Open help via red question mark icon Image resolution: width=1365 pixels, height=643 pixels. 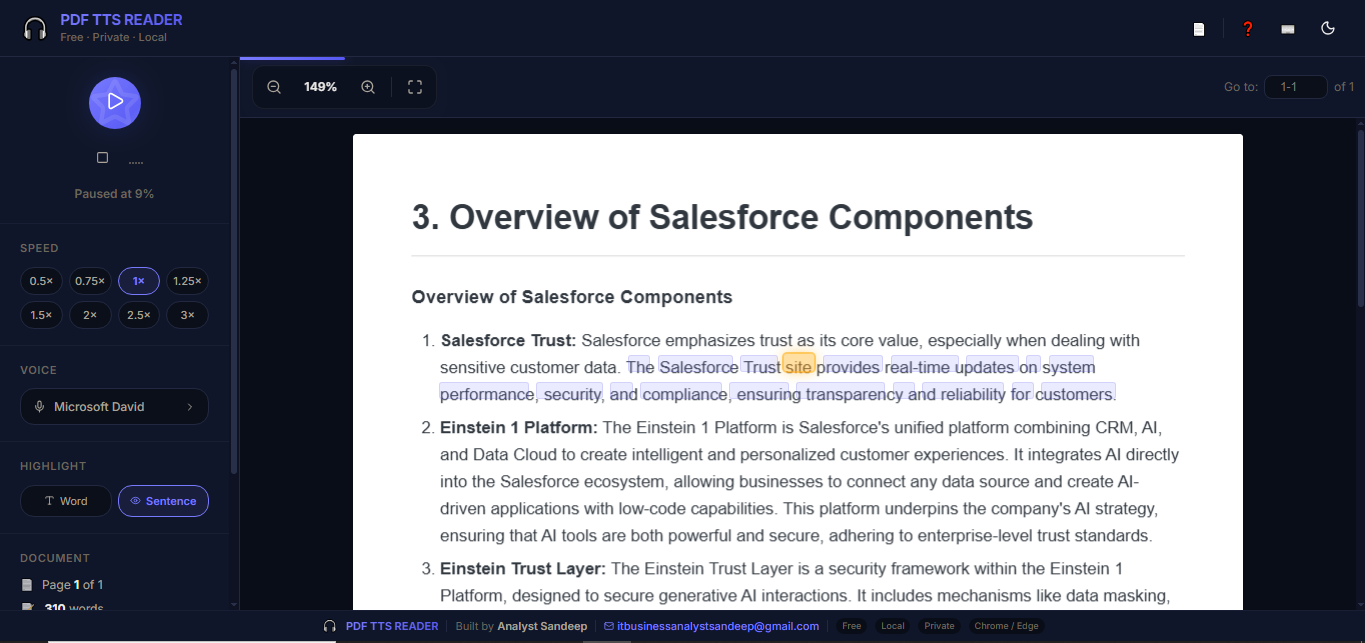tap(1247, 29)
